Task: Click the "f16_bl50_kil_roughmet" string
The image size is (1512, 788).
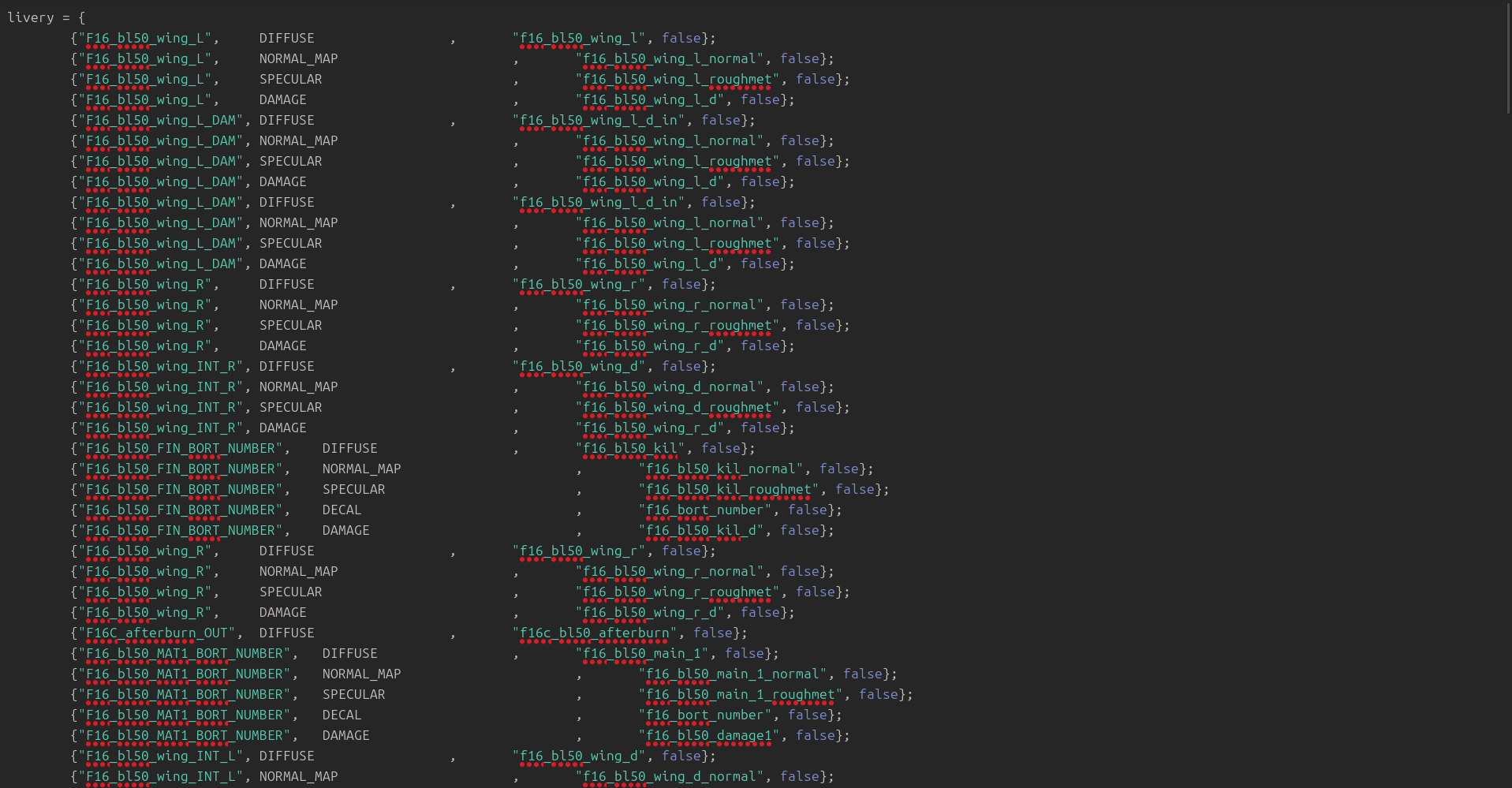Action: pos(729,489)
